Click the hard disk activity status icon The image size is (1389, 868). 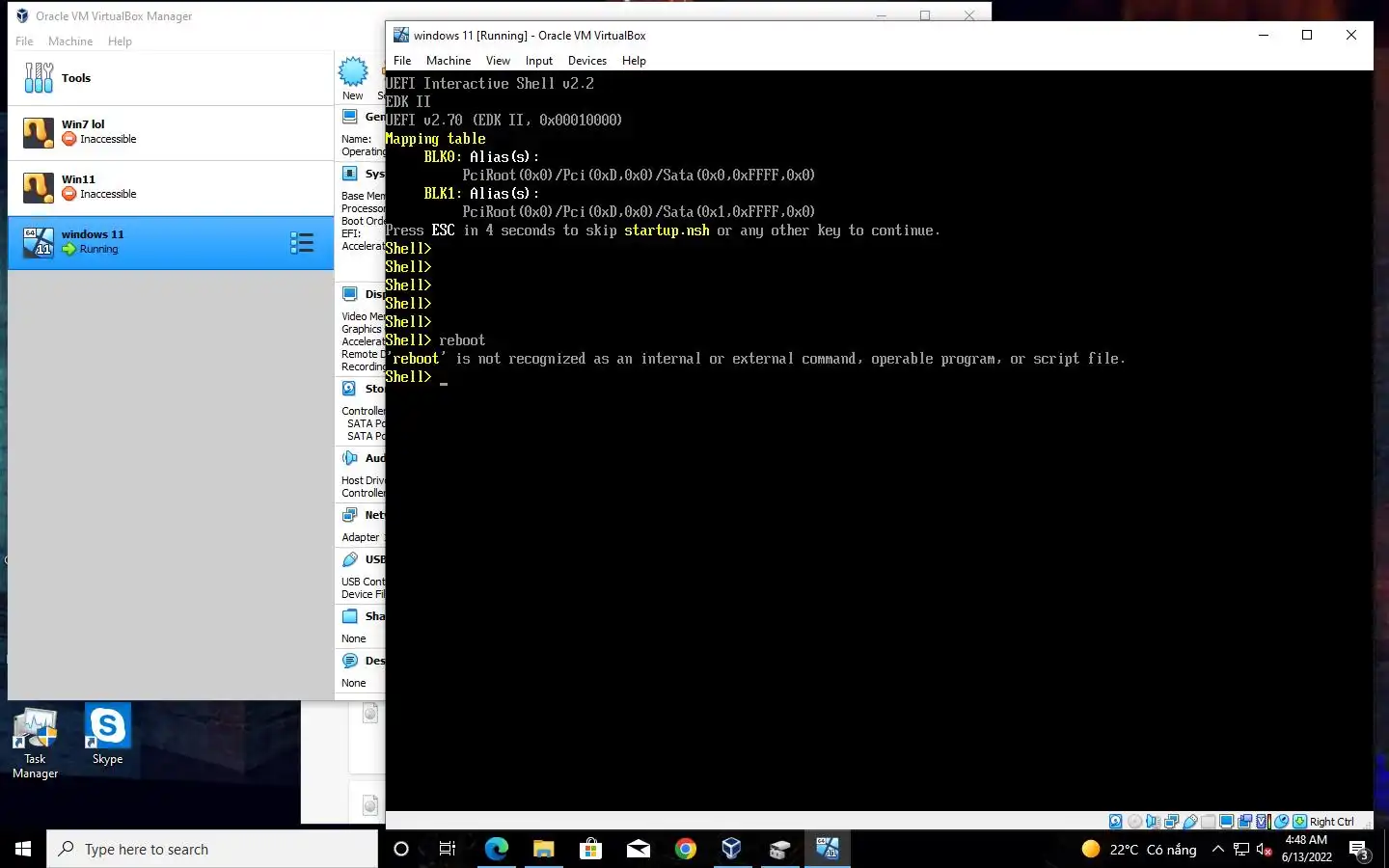(x=1116, y=822)
